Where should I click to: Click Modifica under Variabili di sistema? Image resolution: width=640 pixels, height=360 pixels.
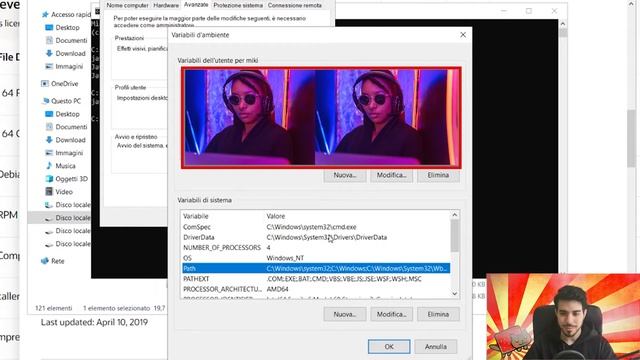pyautogui.click(x=391, y=314)
